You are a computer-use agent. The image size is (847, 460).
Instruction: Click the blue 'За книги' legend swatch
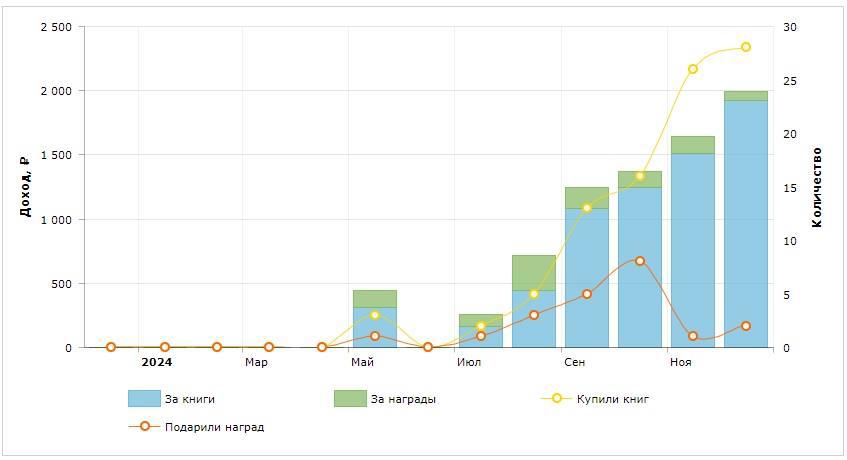coord(144,399)
